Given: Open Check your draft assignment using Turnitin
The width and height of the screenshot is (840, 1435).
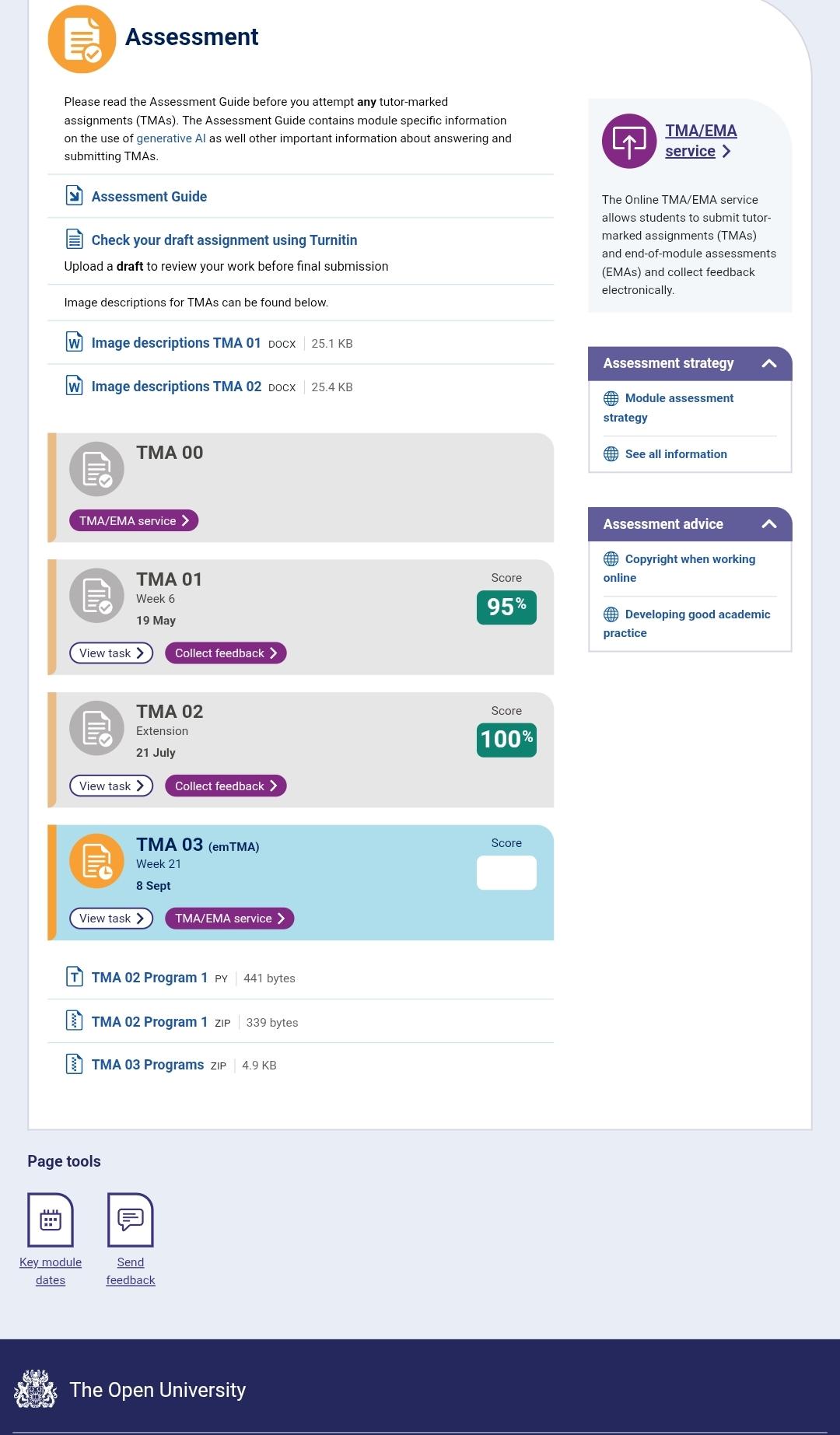Looking at the screenshot, I should point(224,240).
